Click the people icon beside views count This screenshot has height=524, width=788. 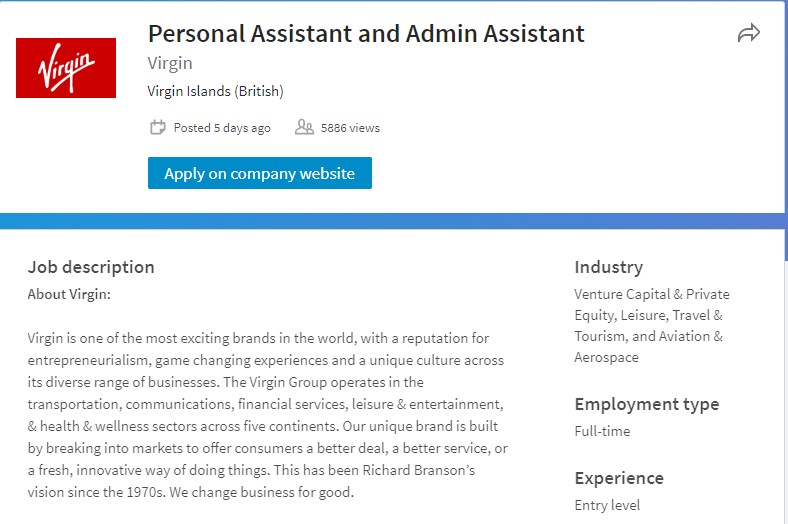point(304,127)
